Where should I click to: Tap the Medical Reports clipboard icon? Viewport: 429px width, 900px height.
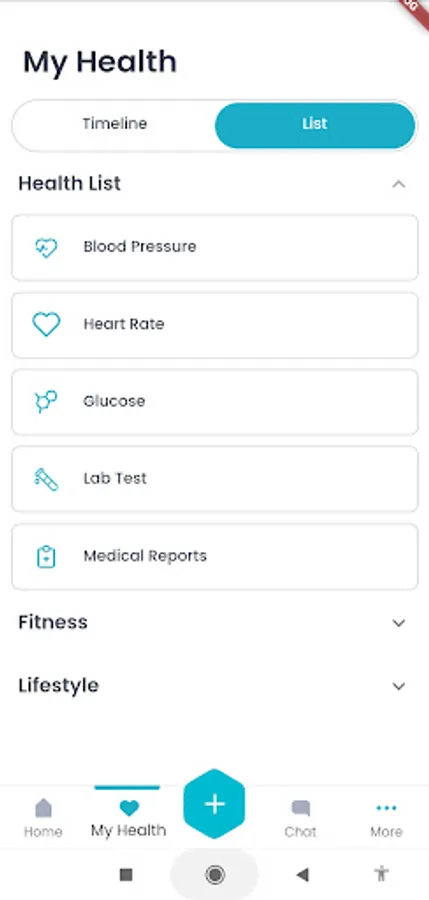[x=46, y=557]
